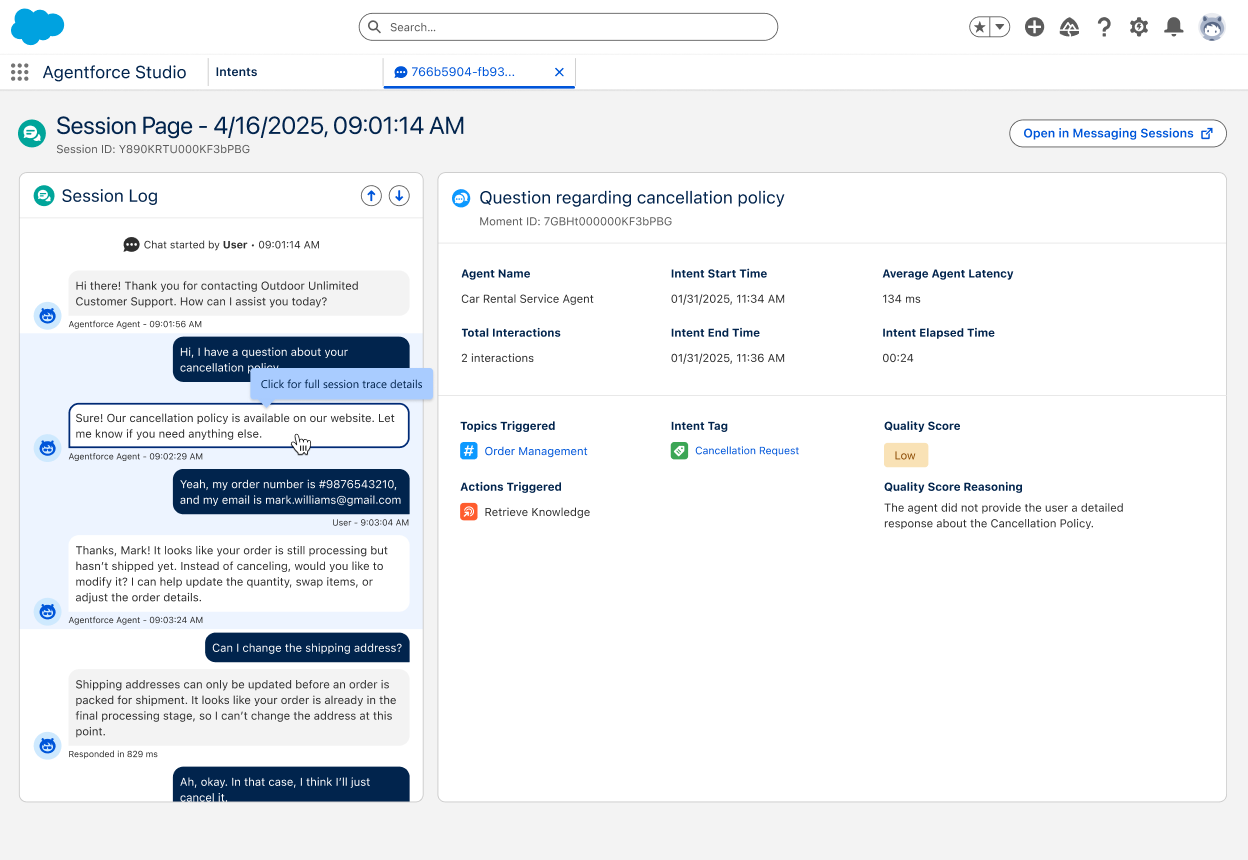Open the App Launcher grid icon
The height and width of the screenshot is (860, 1248).
pos(20,72)
